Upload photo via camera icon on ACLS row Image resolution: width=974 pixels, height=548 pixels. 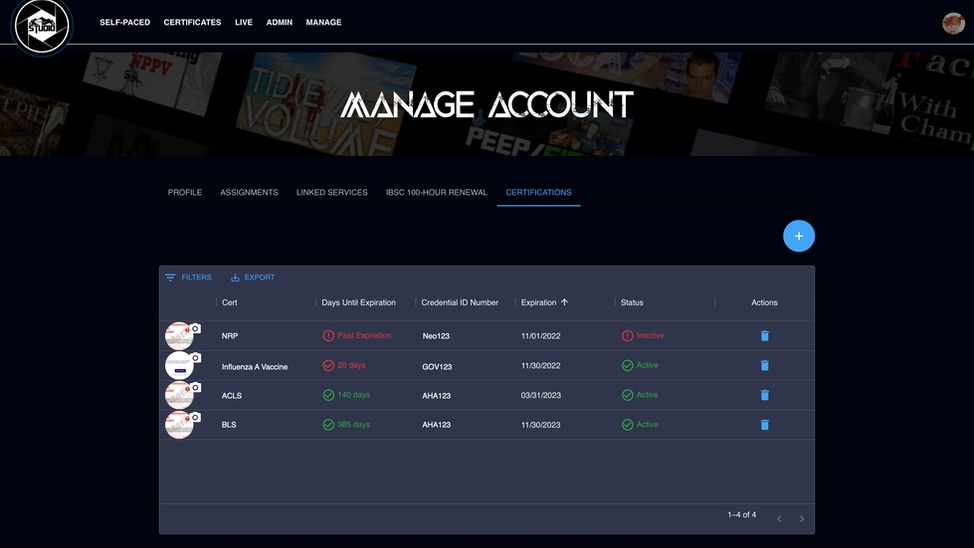(x=195, y=388)
